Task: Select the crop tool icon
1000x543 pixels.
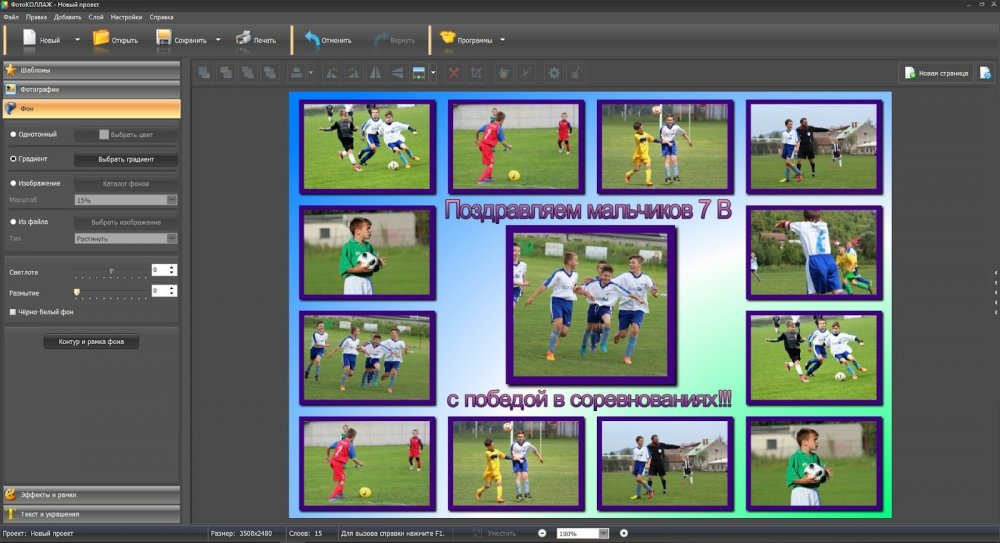Action: (x=476, y=73)
